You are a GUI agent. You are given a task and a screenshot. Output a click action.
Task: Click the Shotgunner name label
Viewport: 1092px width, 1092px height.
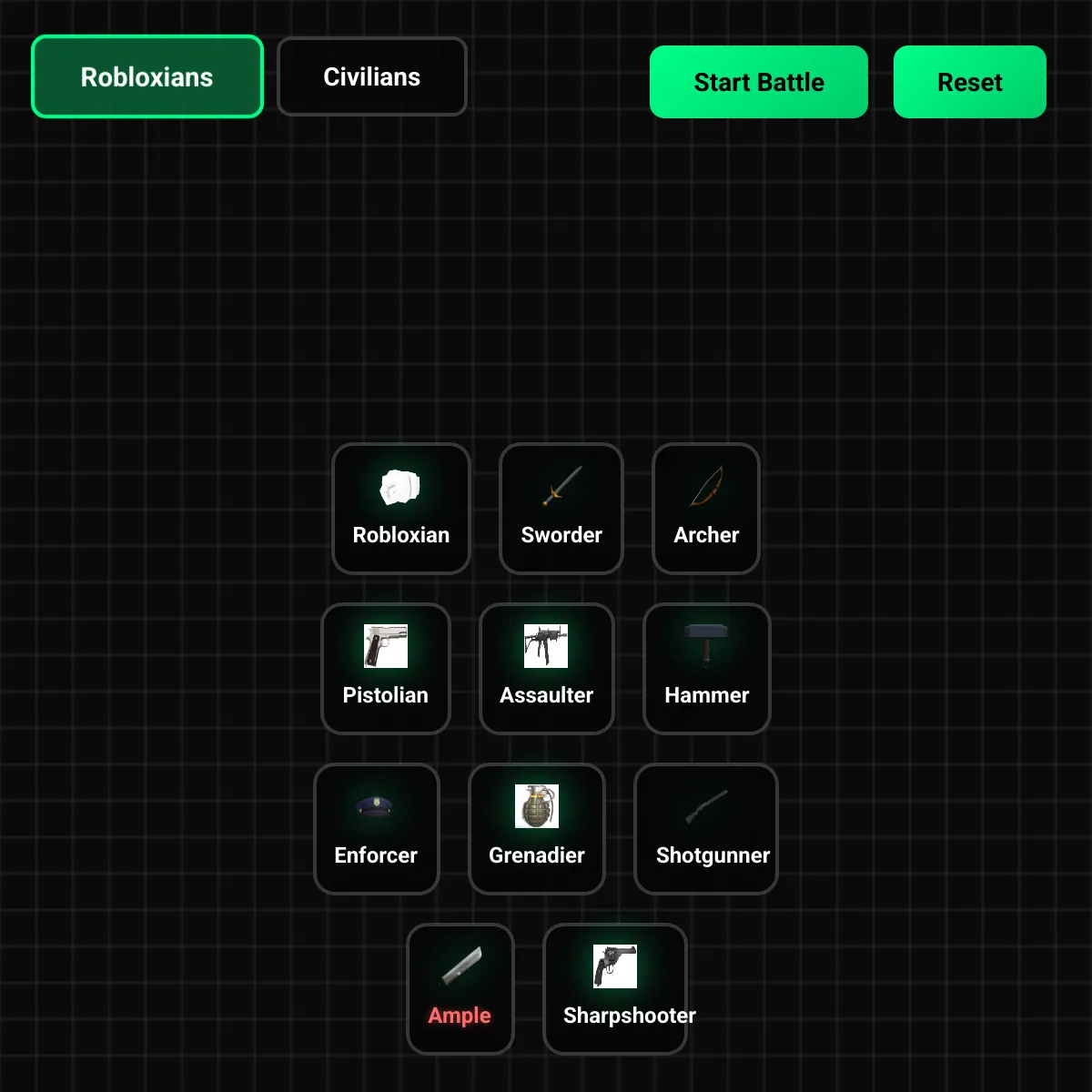(713, 855)
